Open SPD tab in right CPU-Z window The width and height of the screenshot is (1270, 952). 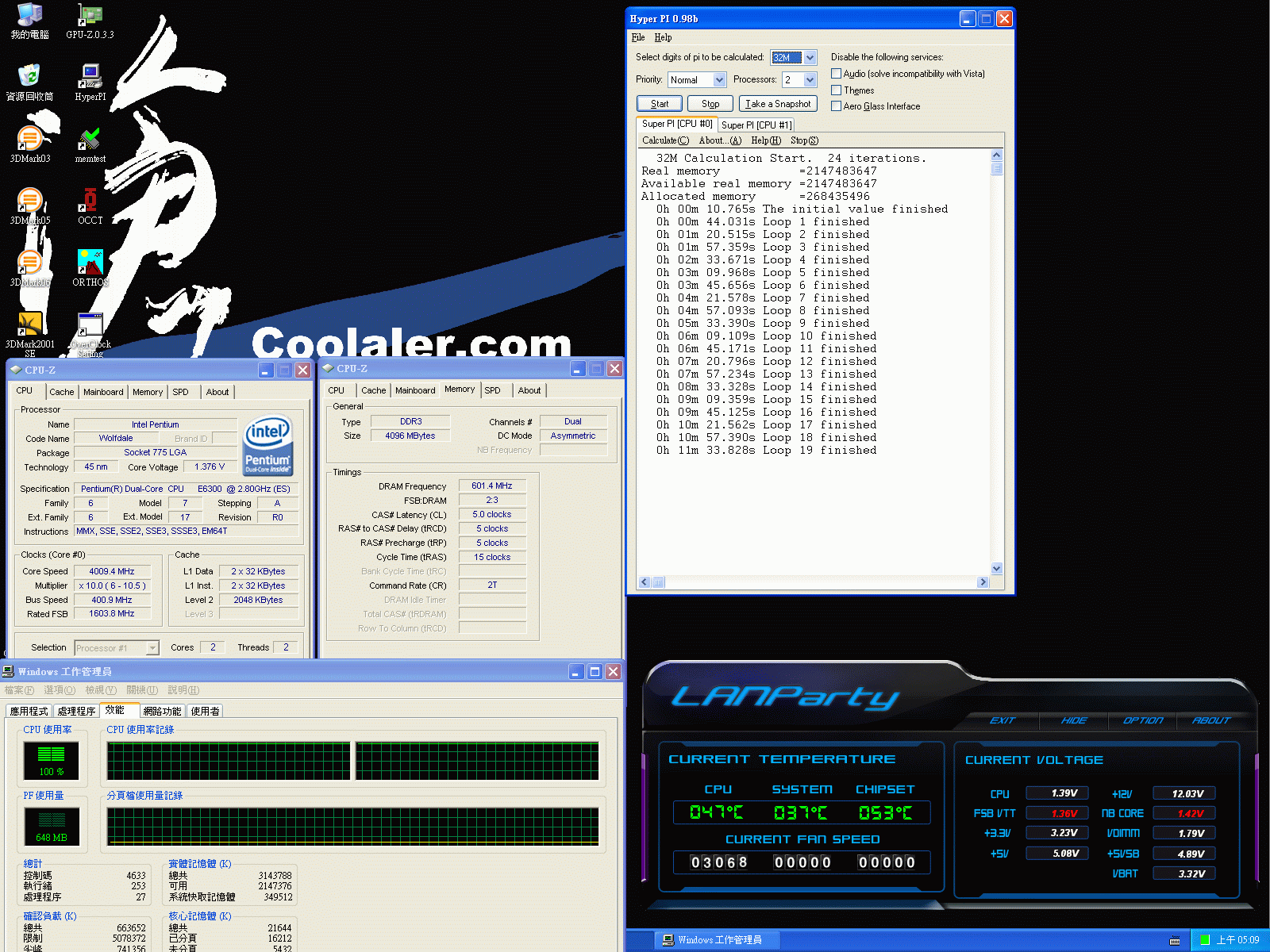[x=492, y=390]
